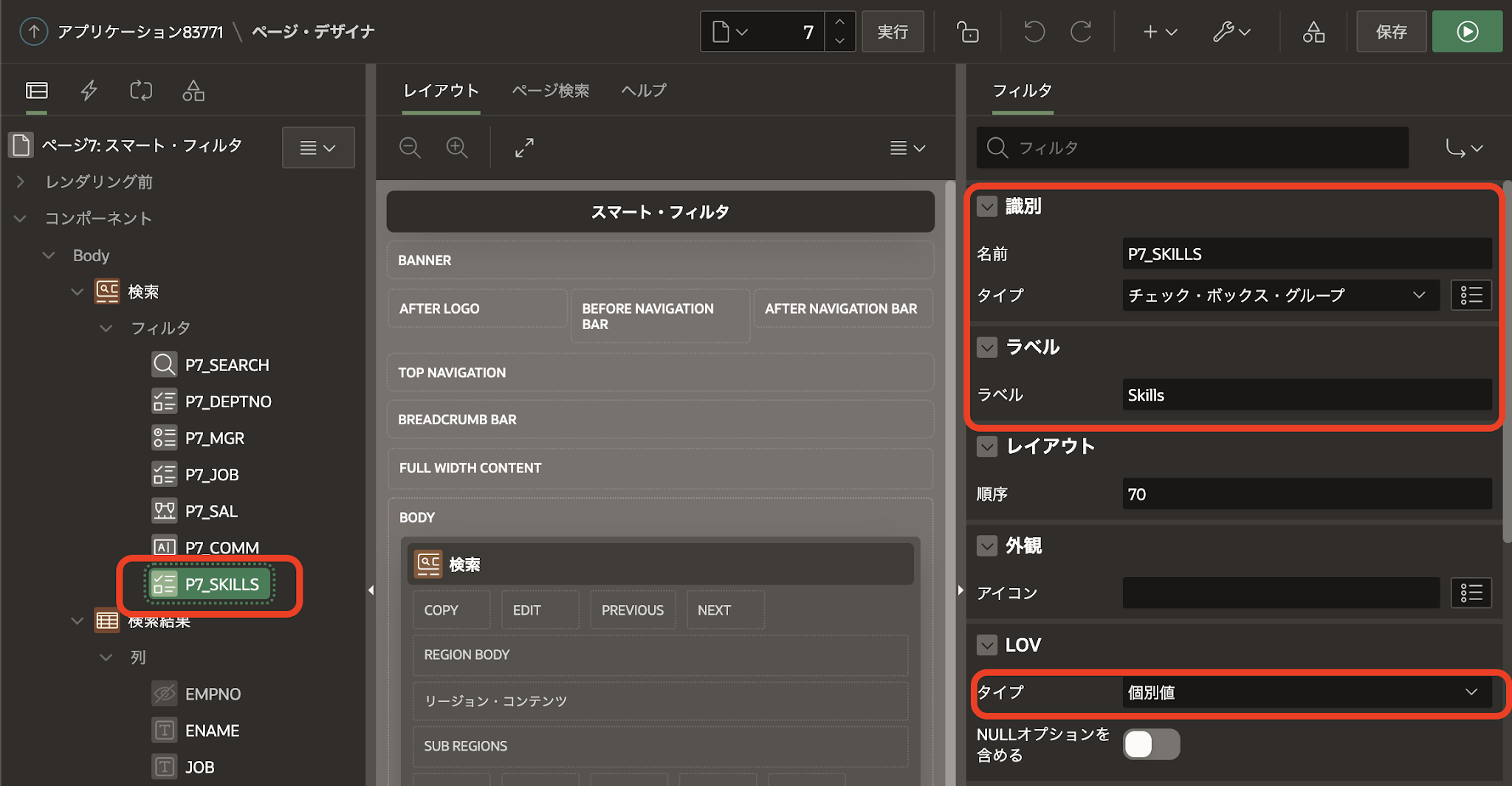Click the 順序 input field
This screenshot has width=1512, height=786.
pyautogui.click(x=1307, y=494)
